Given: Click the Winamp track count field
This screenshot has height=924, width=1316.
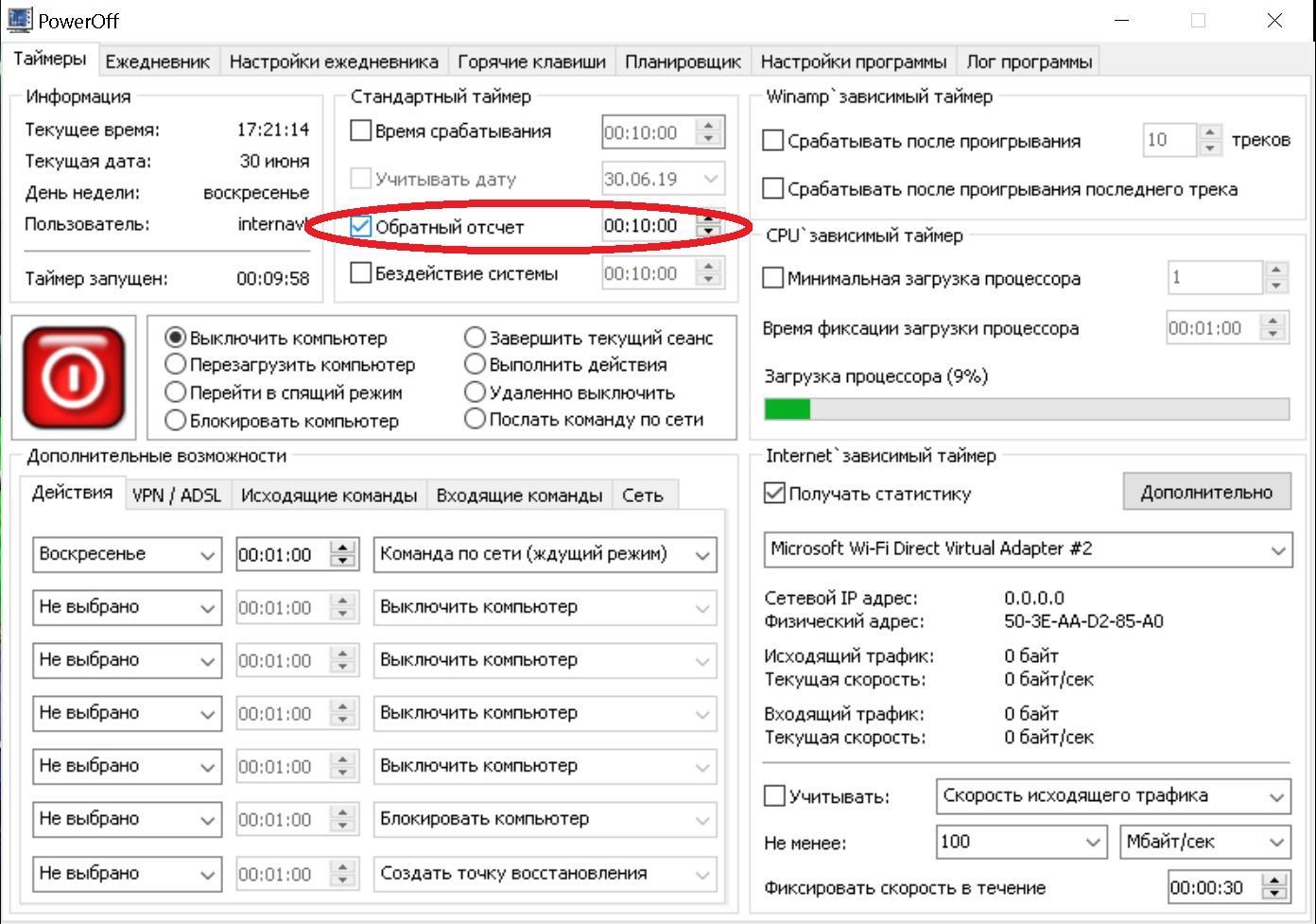Looking at the screenshot, I should [x=1170, y=141].
